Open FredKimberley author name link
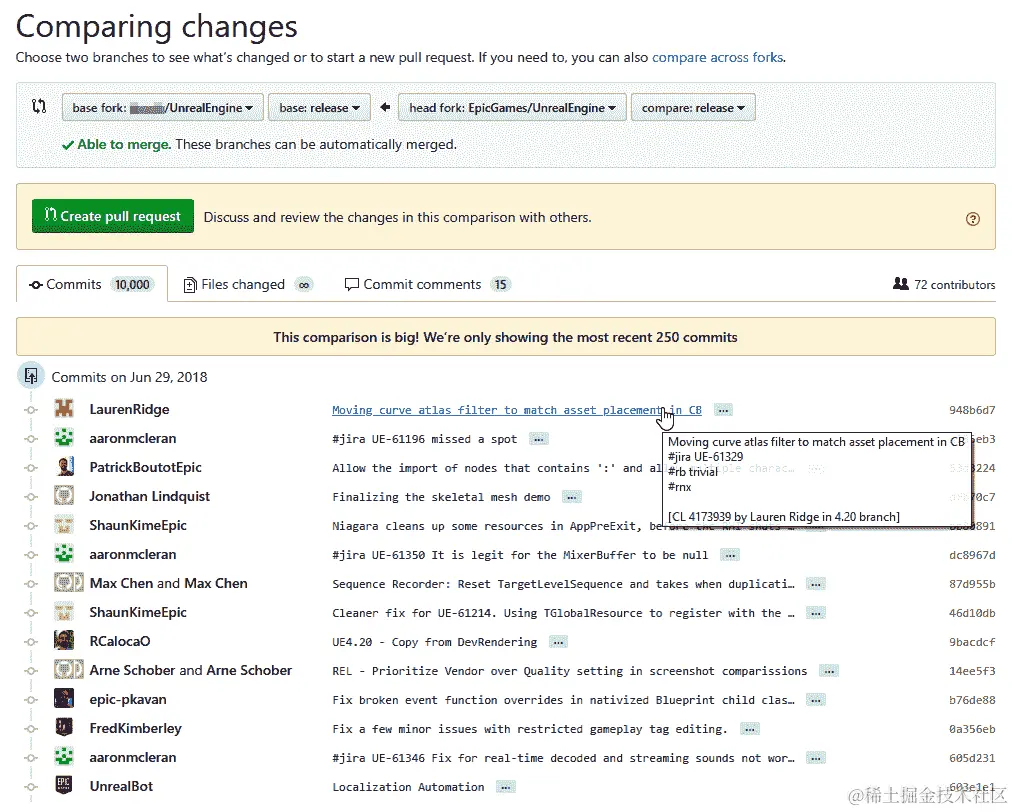1014x812 pixels. tap(135, 729)
